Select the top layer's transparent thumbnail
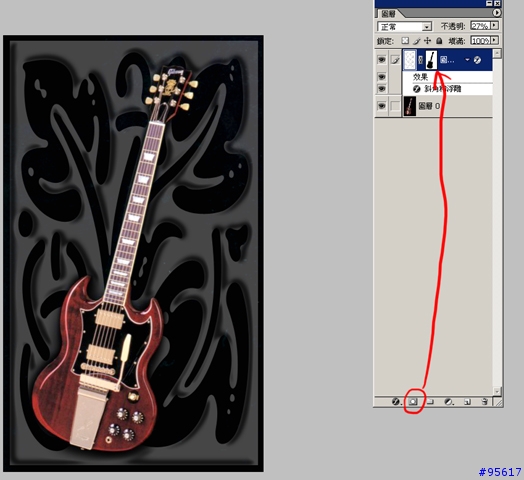The height and width of the screenshot is (480, 524). point(410,60)
